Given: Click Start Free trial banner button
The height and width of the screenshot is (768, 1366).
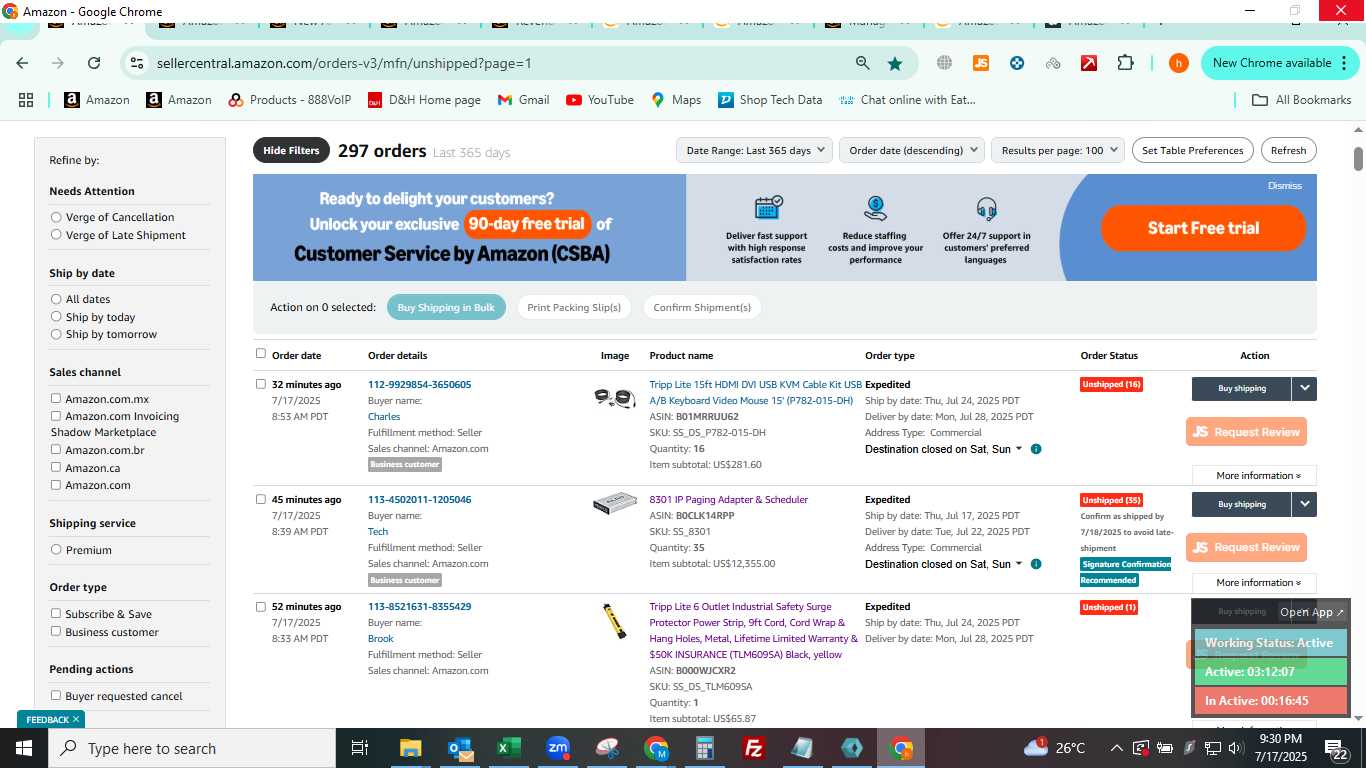Looking at the screenshot, I should (x=1203, y=228).
